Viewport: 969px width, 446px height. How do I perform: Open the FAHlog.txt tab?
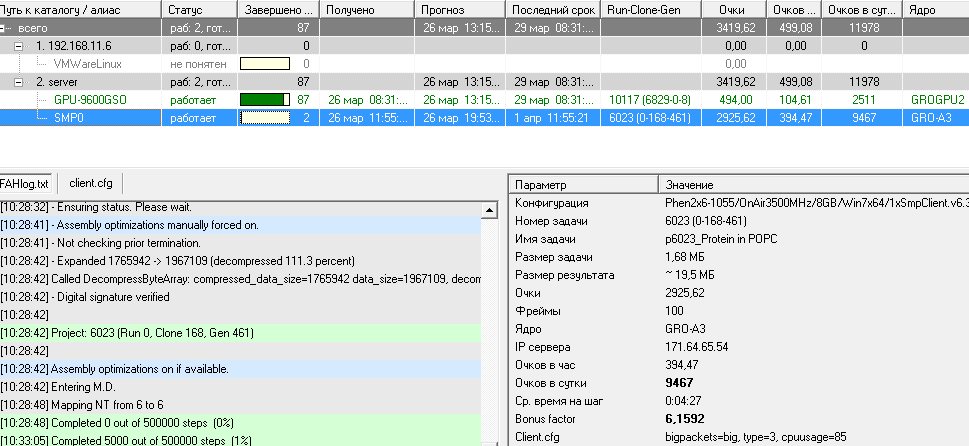[x=24, y=183]
